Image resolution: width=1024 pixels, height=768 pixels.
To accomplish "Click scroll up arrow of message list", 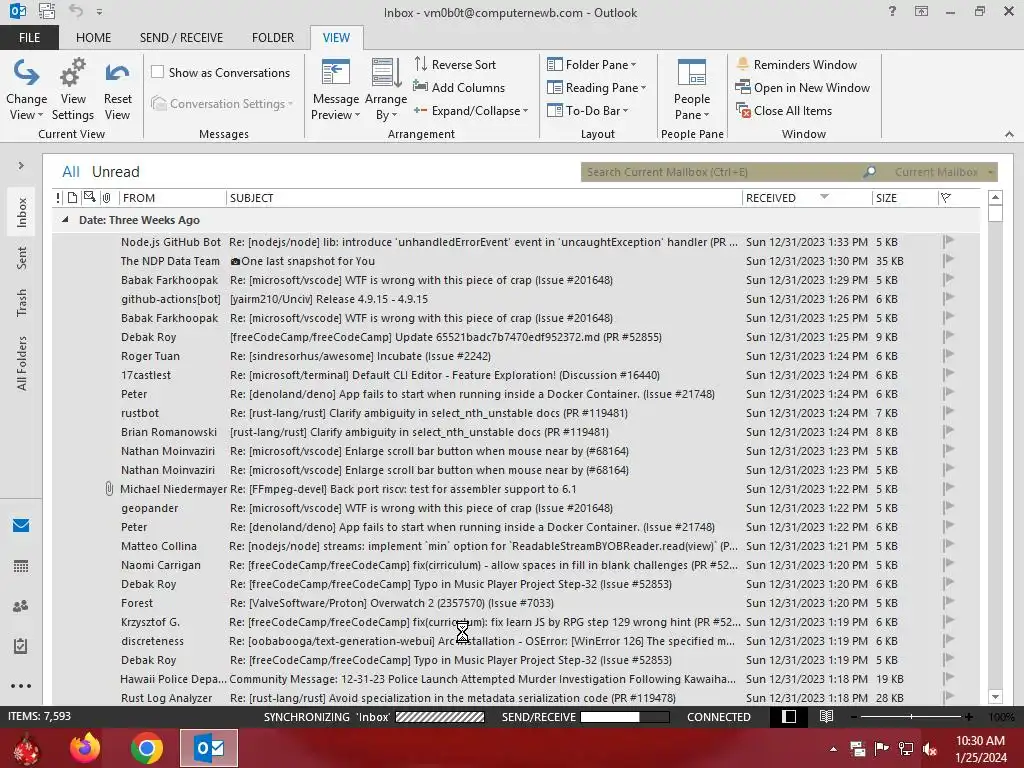I will [995, 197].
